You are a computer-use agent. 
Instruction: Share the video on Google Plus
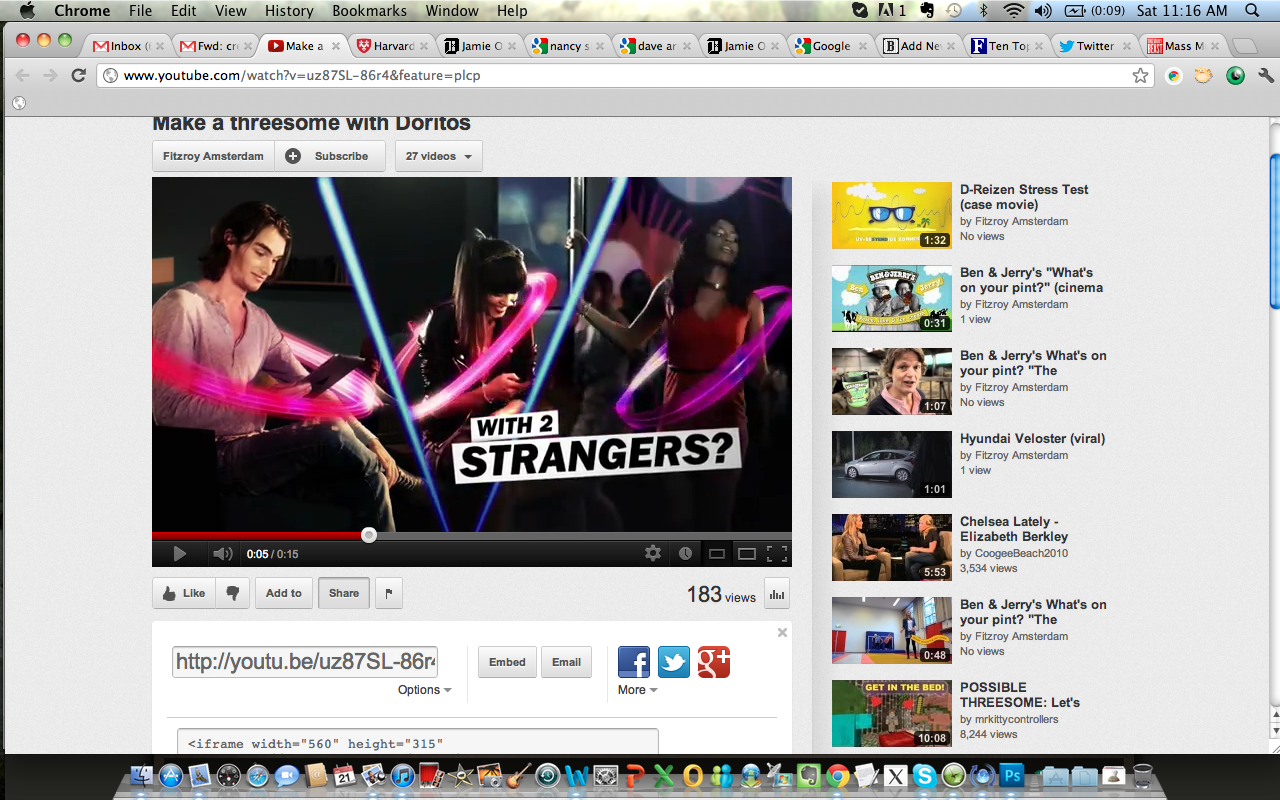point(714,662)
